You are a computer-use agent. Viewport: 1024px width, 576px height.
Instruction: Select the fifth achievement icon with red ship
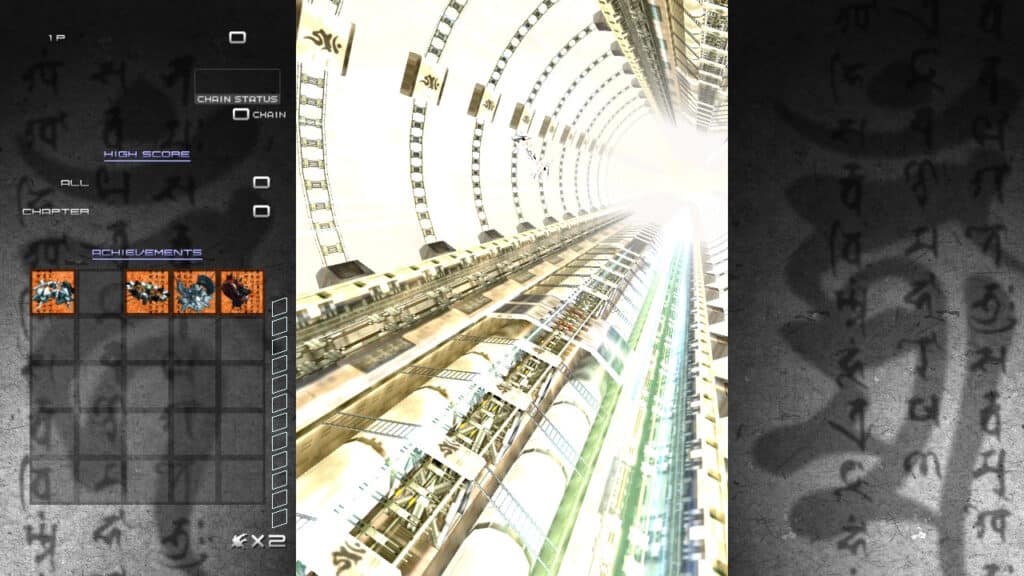pyautogui.click(x=241, y=292)
